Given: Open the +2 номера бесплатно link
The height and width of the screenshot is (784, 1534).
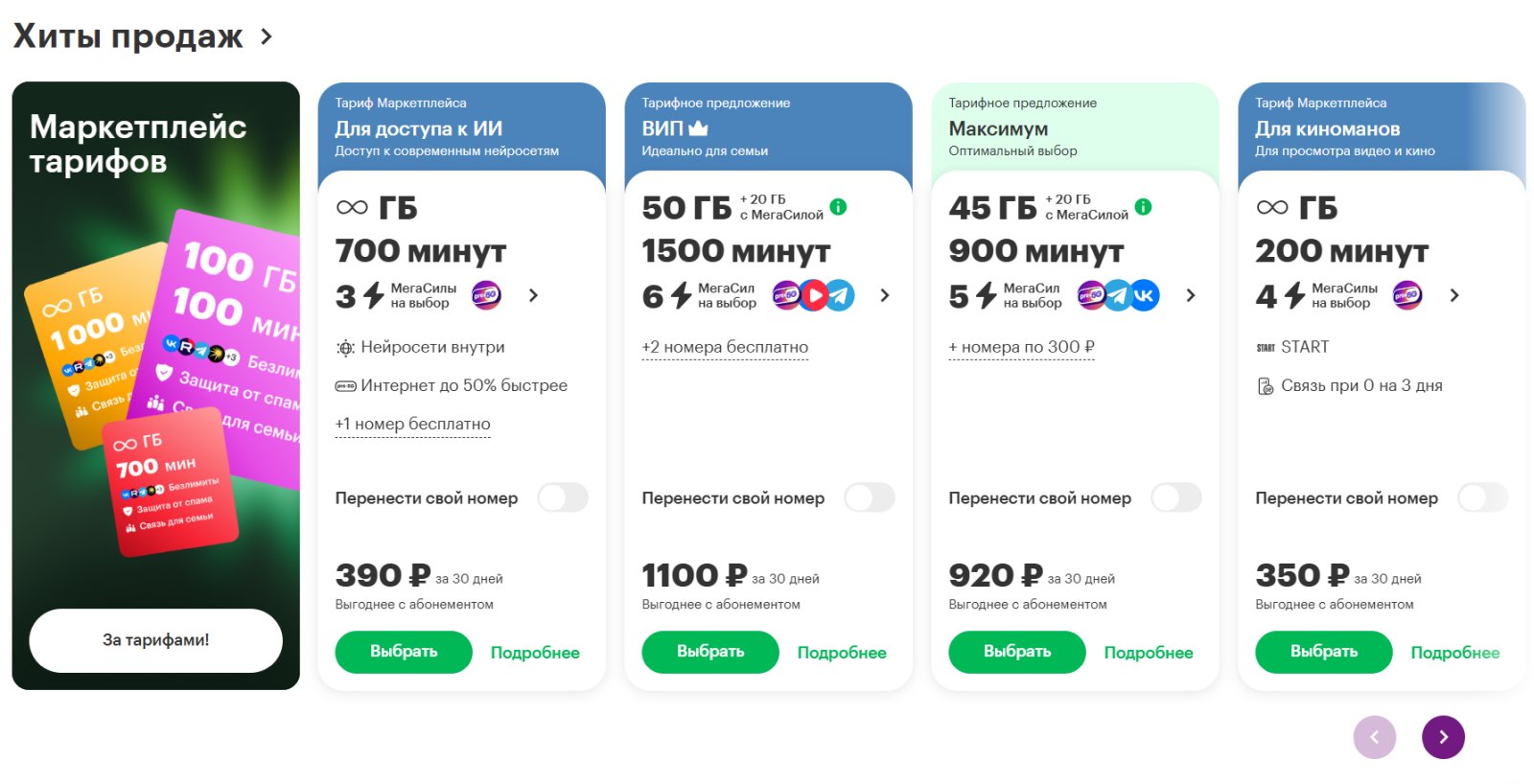Looking at the screenshot, I should pyautogui.click(x=725, y=347).
